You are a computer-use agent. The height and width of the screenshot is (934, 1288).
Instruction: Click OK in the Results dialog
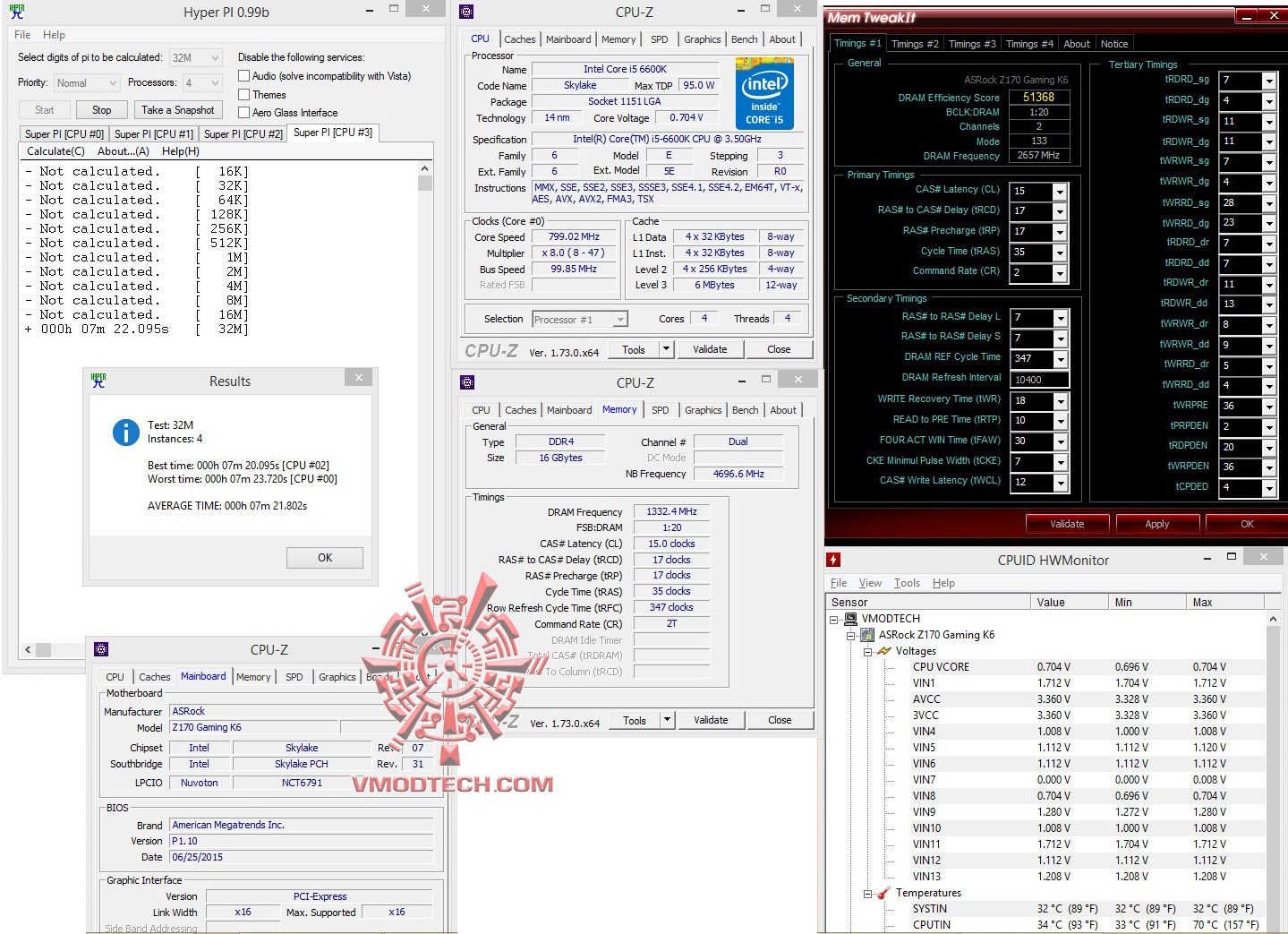pyautogui.click(x=325, y=558)
